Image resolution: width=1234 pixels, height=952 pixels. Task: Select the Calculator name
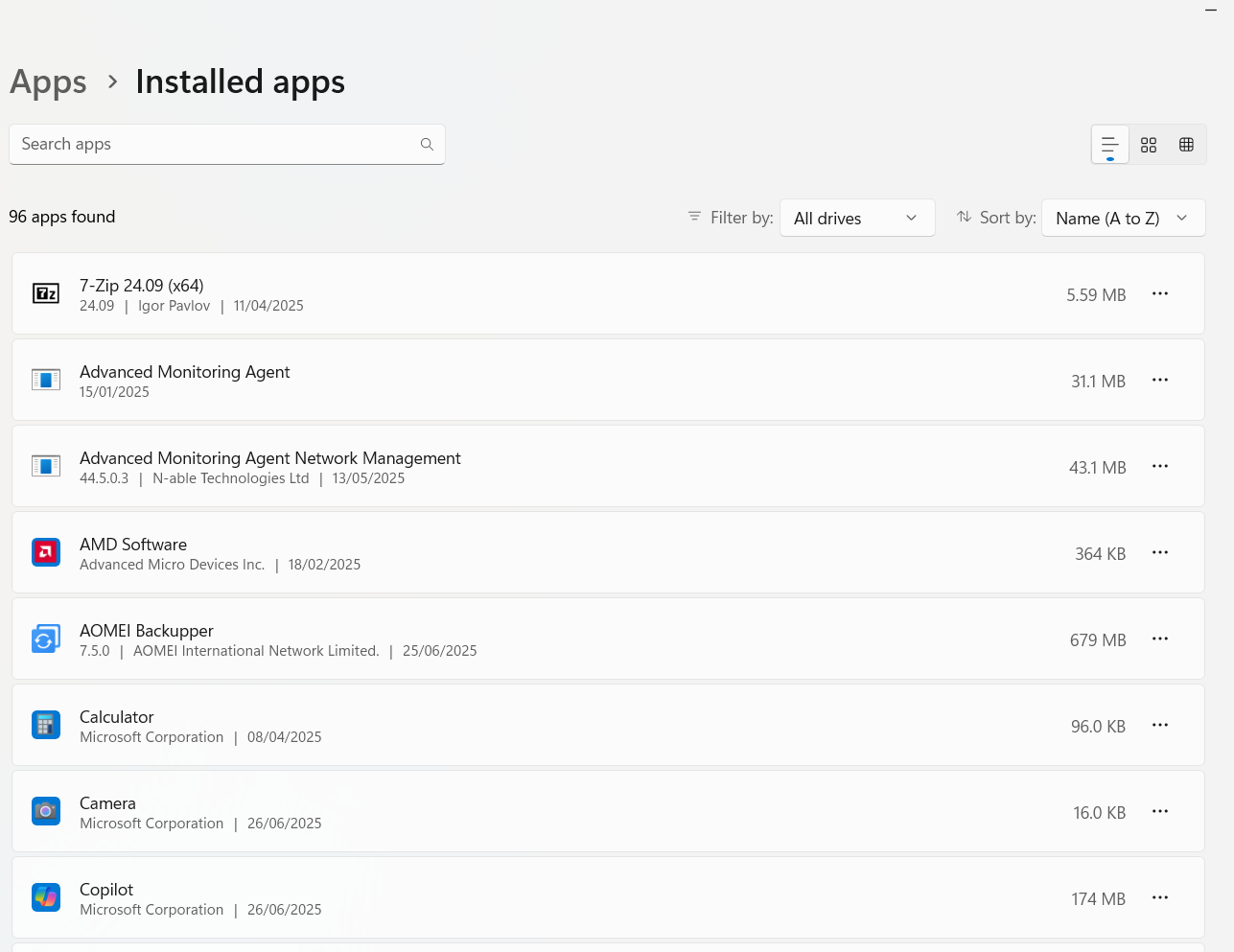(117, 717)
